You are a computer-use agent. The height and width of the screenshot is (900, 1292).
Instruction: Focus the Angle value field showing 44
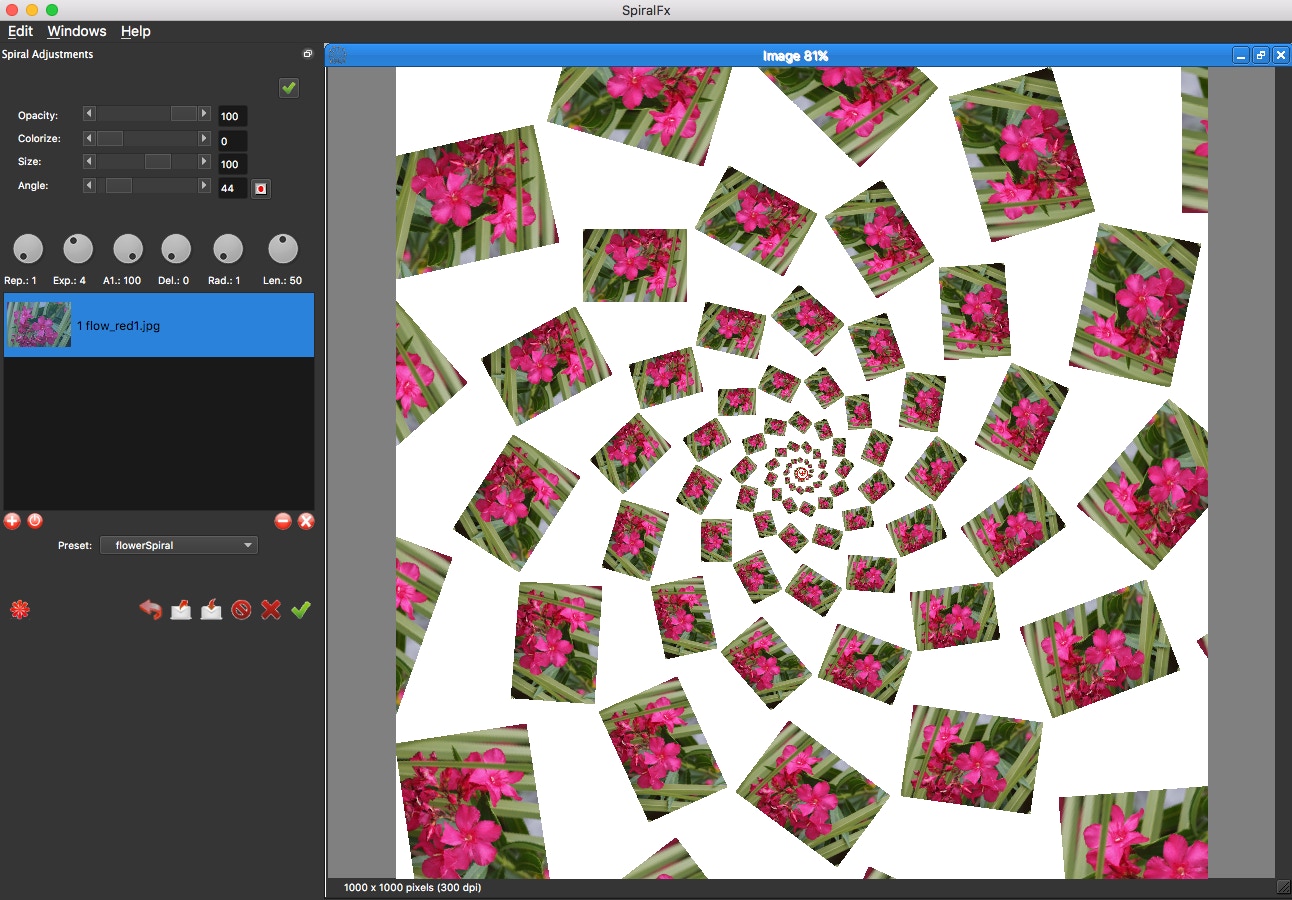[233, 188]
